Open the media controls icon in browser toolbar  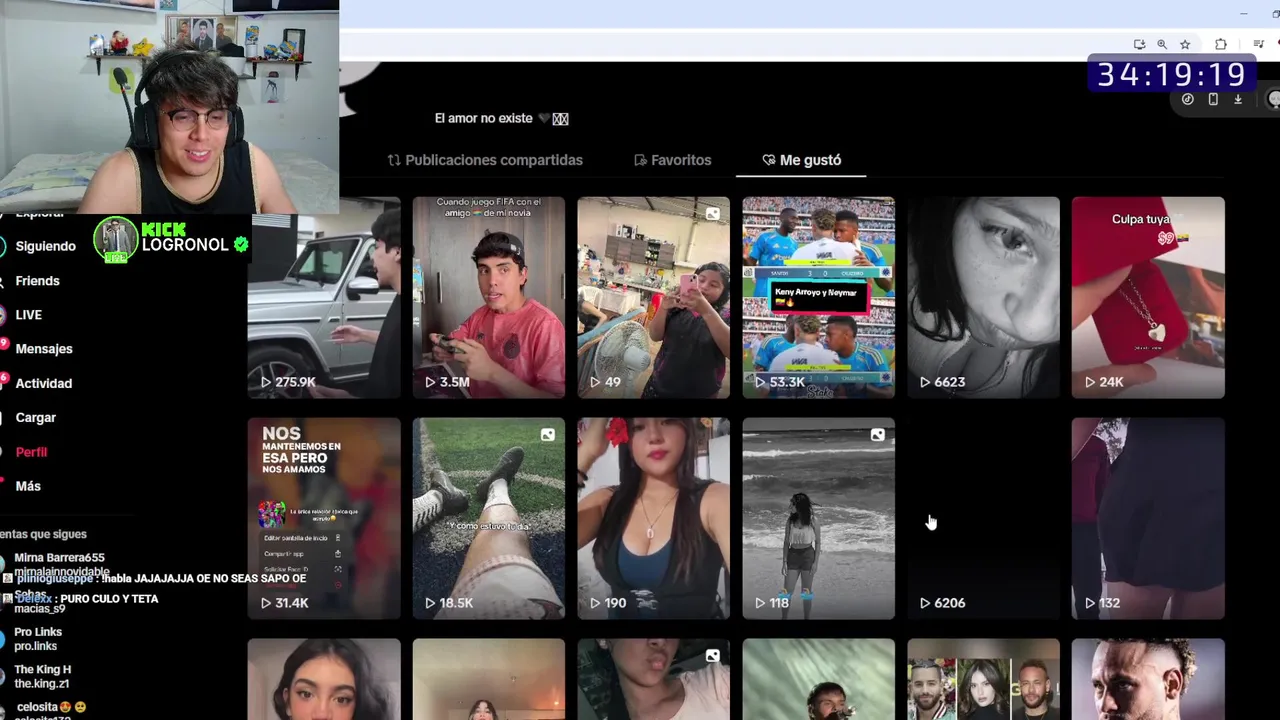coord(1259,44)
